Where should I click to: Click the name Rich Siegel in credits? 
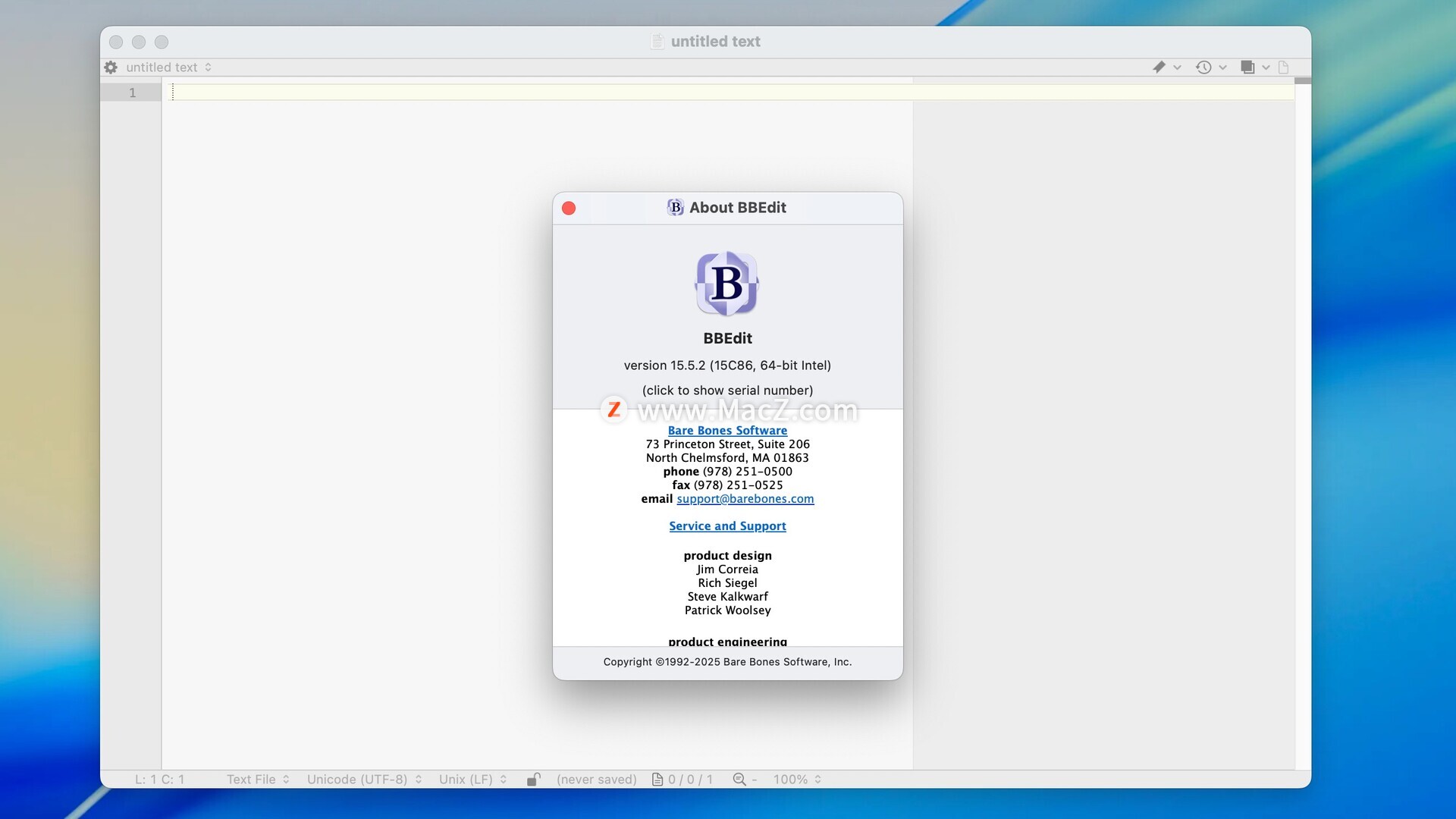point(727,582)
